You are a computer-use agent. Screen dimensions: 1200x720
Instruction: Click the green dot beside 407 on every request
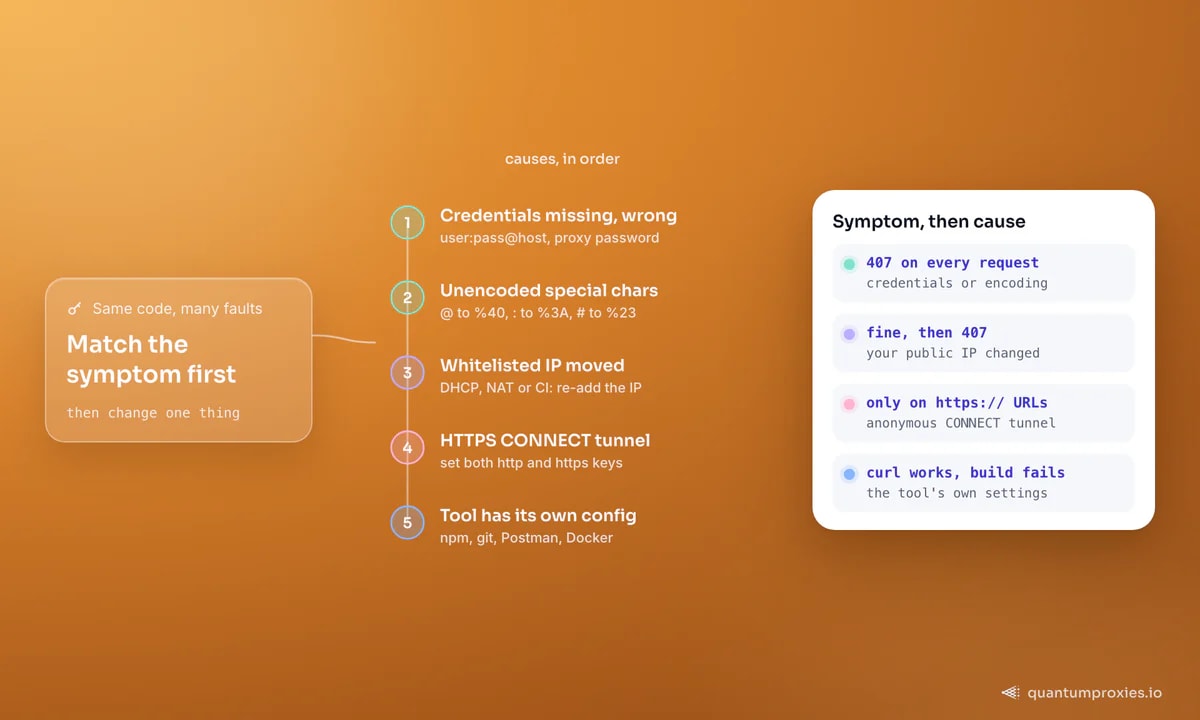[849, 264]
